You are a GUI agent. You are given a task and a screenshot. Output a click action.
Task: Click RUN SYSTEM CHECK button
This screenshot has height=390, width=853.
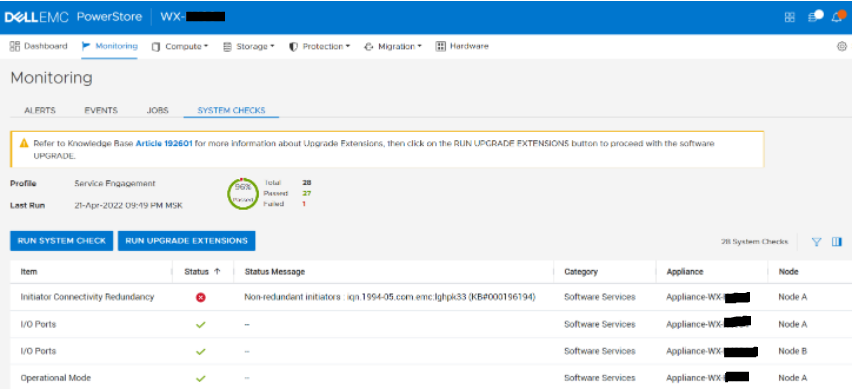(61, 241)
